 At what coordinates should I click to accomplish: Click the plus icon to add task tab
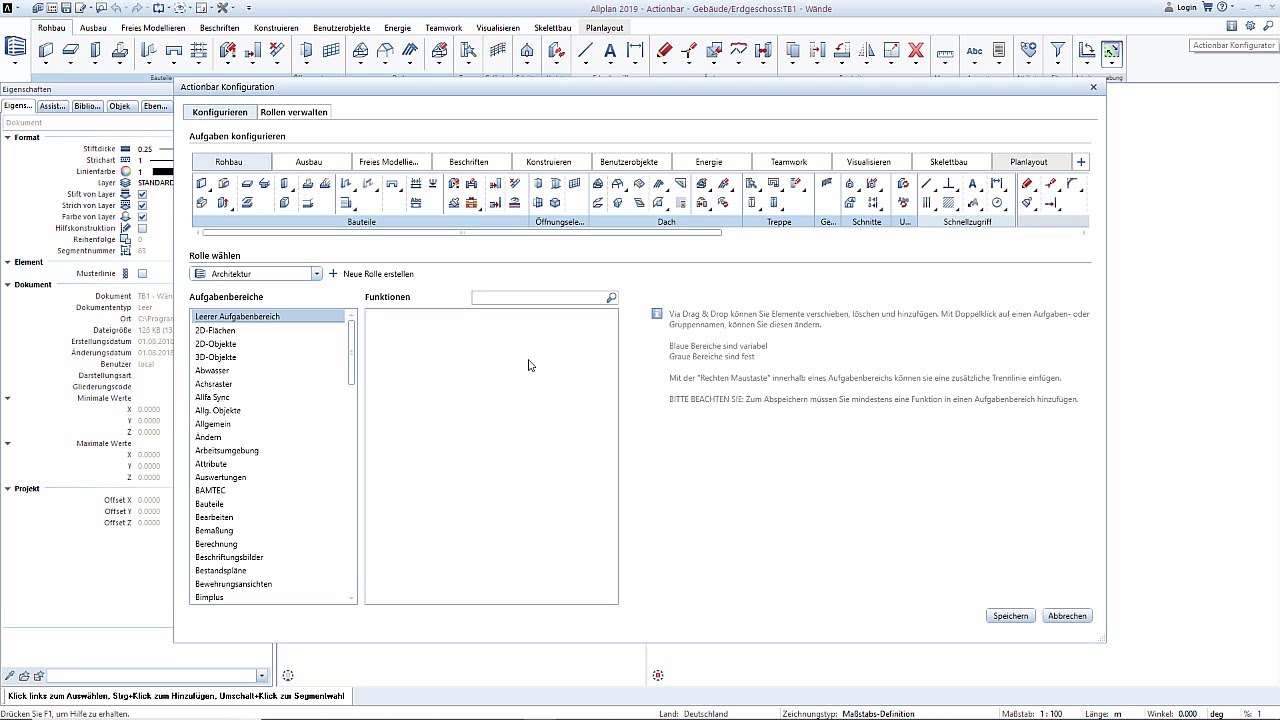tap(1081, 162)
